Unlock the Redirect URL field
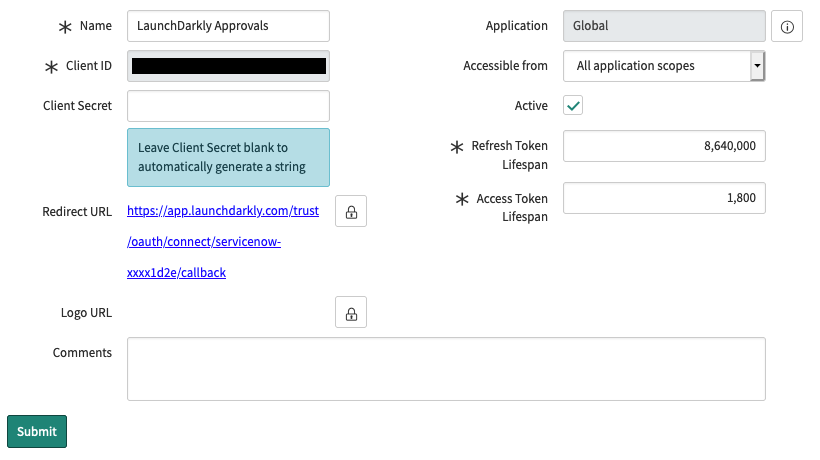820x460 pixels. click(x=351, y=212)
